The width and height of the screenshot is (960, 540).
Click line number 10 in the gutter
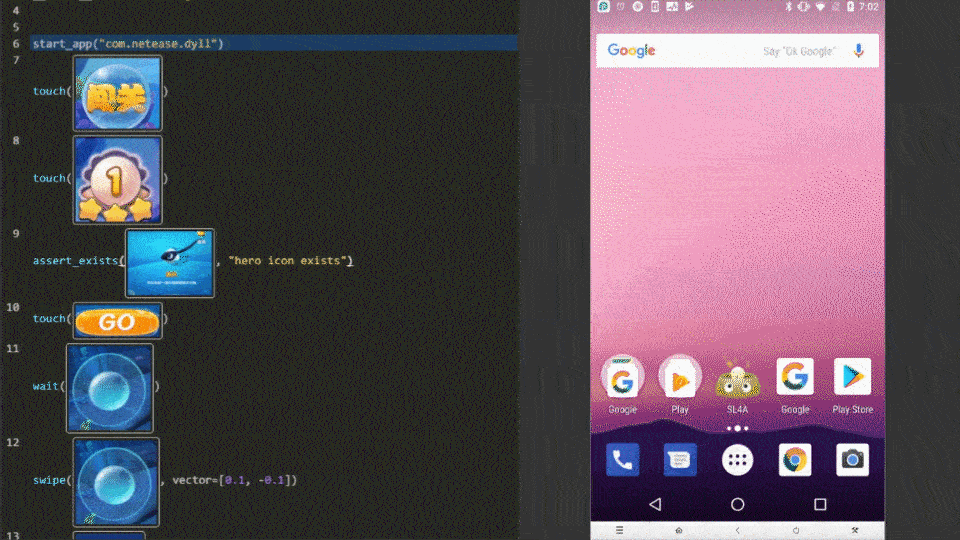[x=13, y=307]
